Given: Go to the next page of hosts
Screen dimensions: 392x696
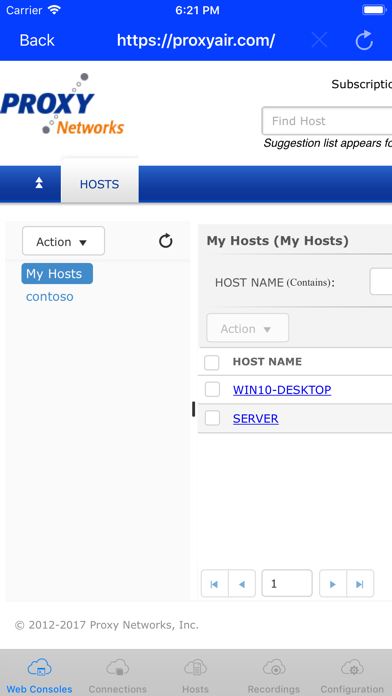Looking at the screenshot, I should click(333, 584).
